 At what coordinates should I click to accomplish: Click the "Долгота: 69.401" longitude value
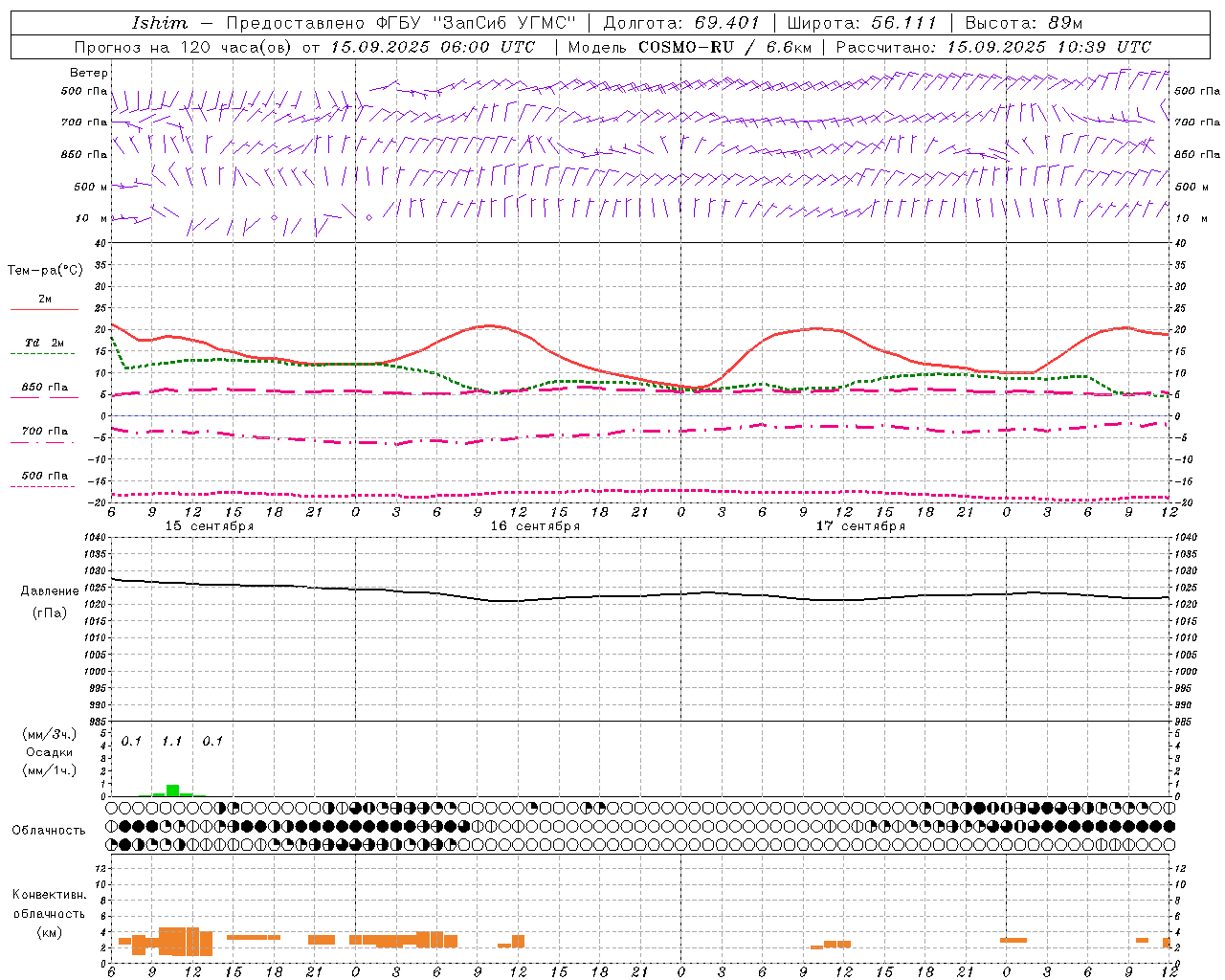[681, 23]
